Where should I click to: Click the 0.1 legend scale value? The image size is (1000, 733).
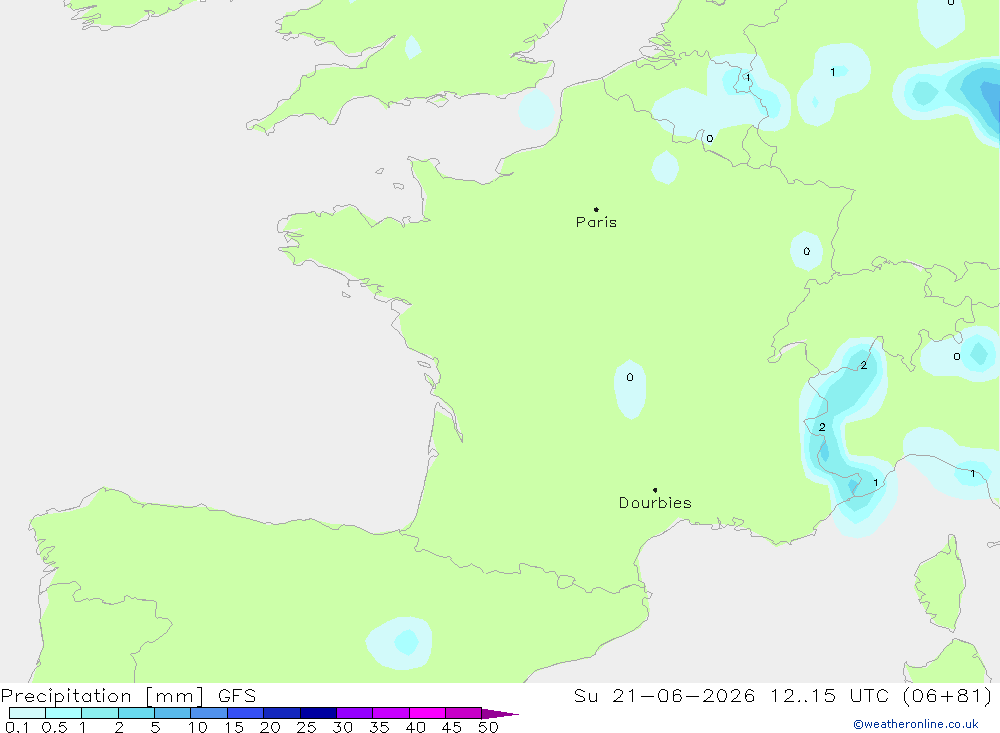17,727
